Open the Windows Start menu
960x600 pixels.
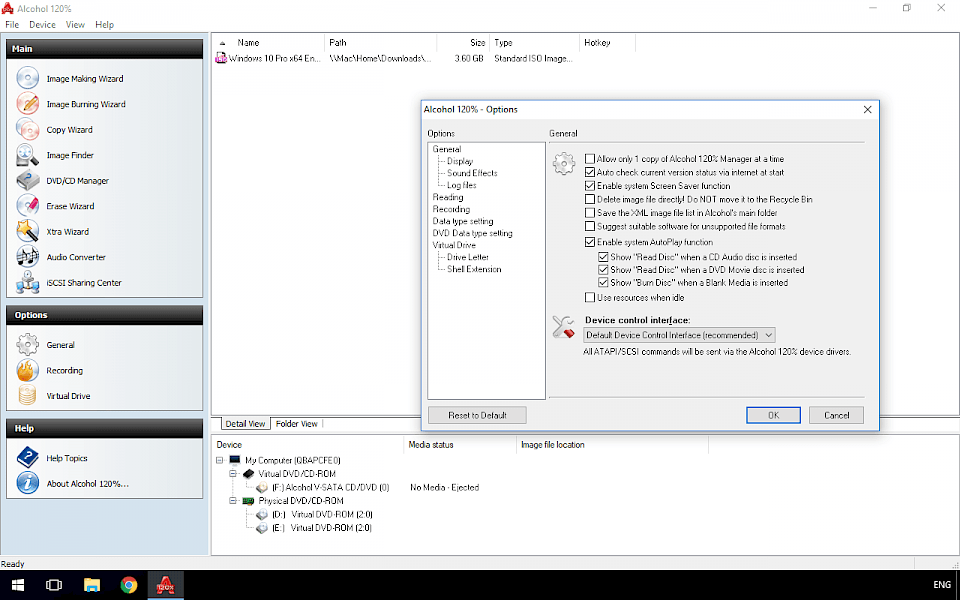click(x=18, y=585)
